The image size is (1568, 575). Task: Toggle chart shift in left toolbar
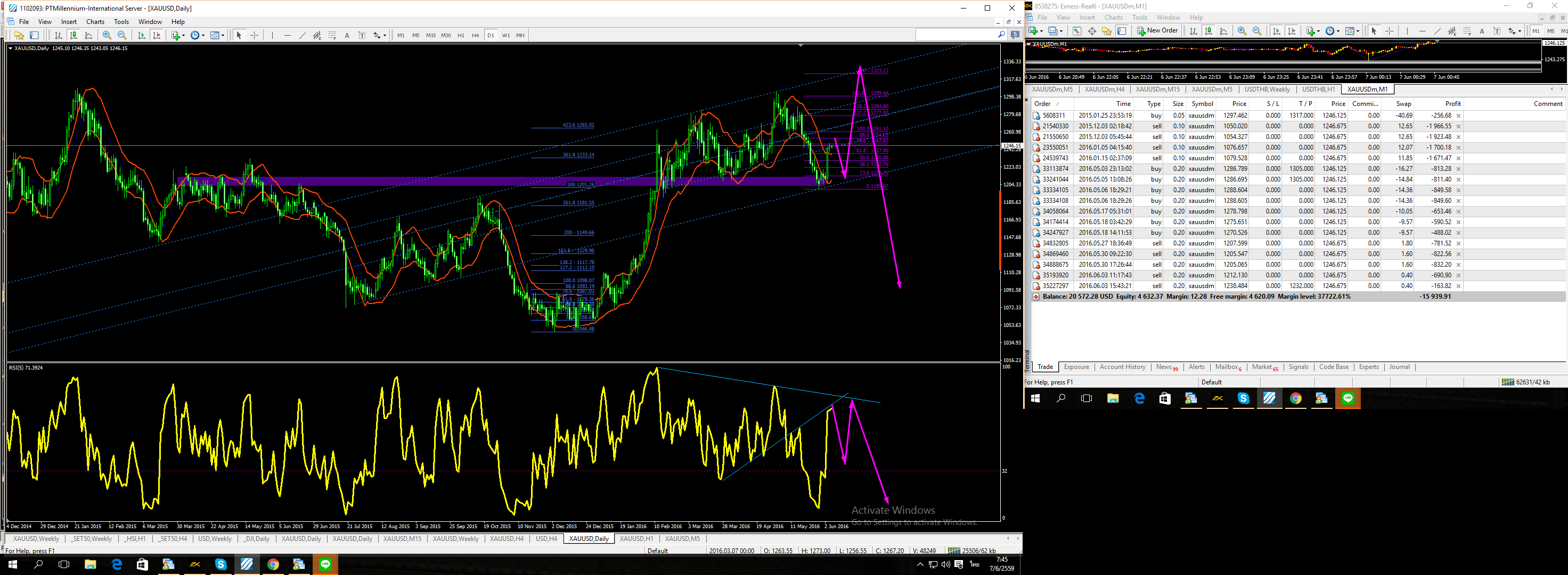157,35
